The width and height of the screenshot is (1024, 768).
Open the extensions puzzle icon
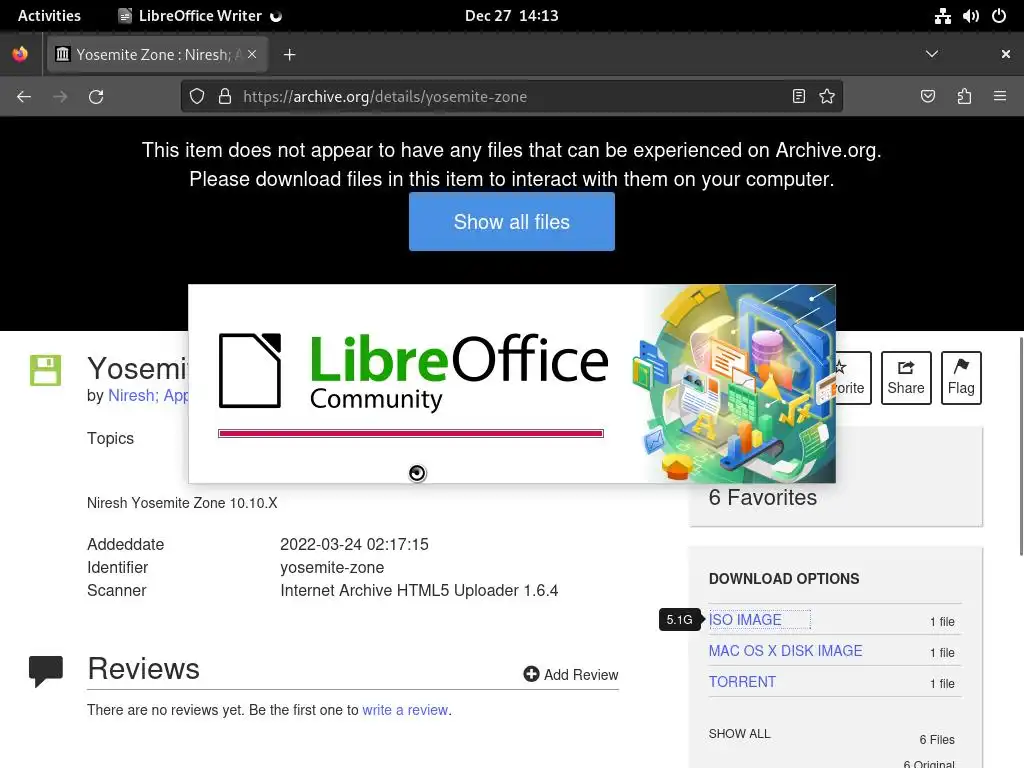click(x=964, y=97)
